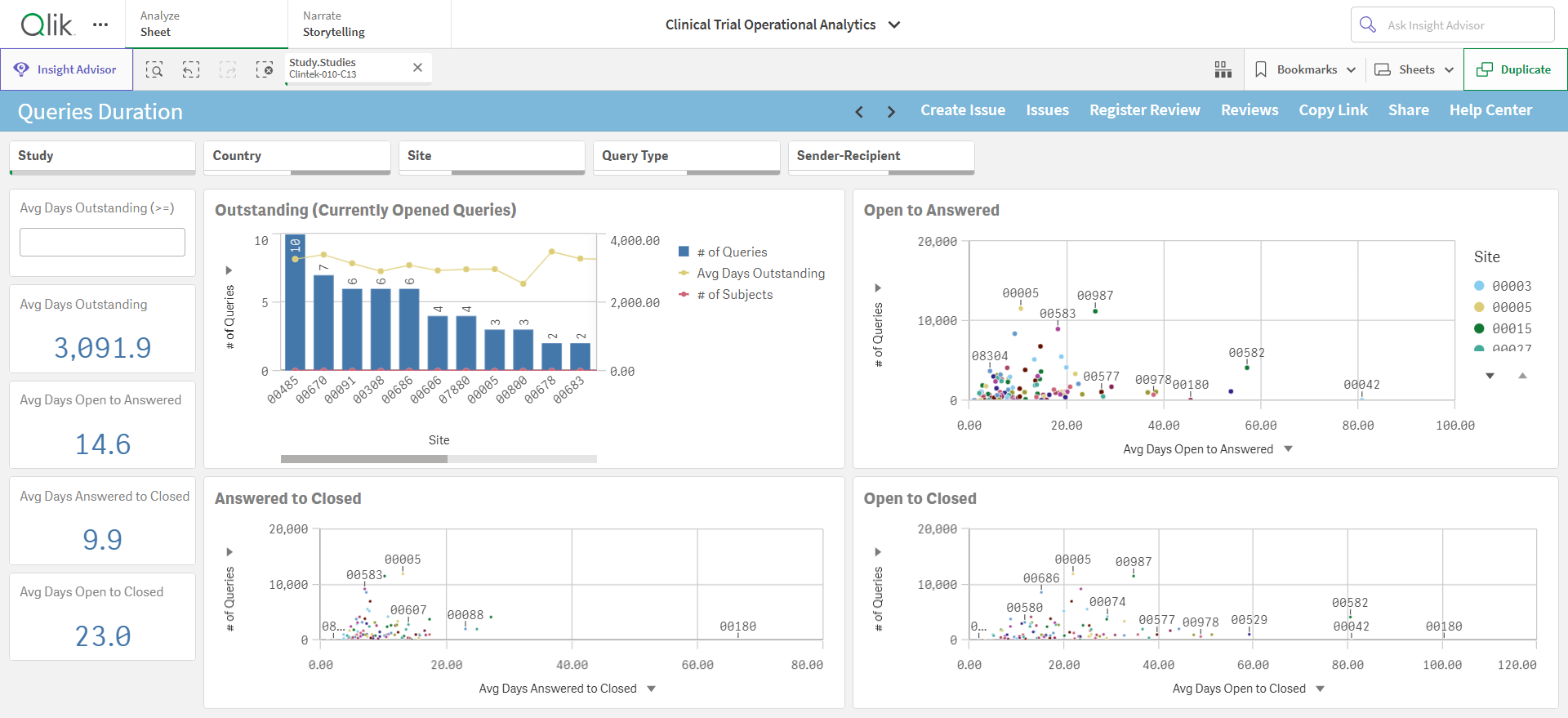Go to the next sheet arrow
Viewport: 1568px width, 718px height.
click(891, 112)
